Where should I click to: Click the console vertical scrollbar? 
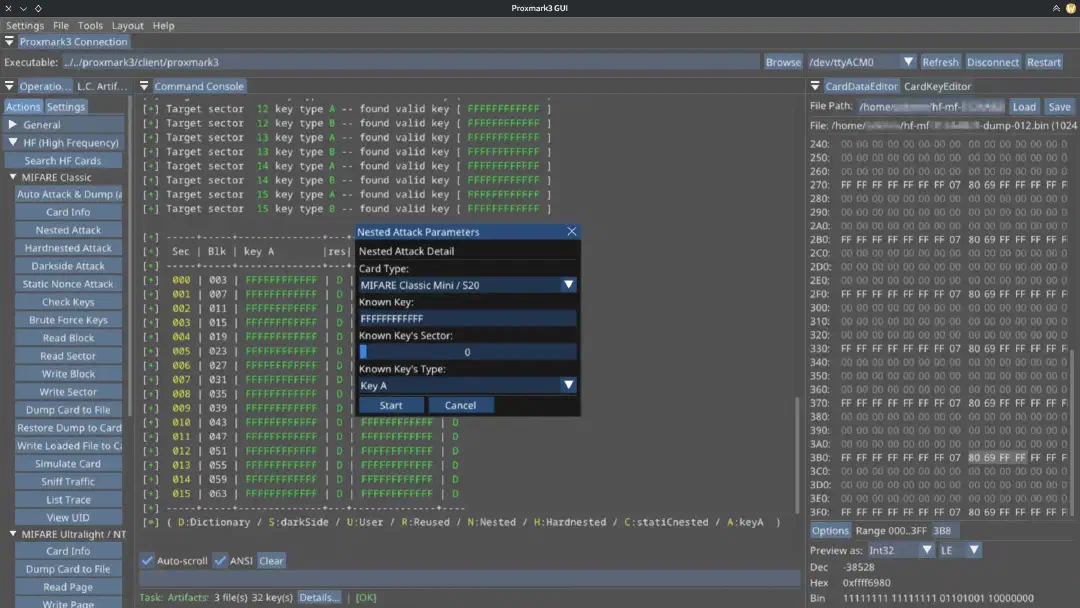pyautogui.click(x=798, y=454)
